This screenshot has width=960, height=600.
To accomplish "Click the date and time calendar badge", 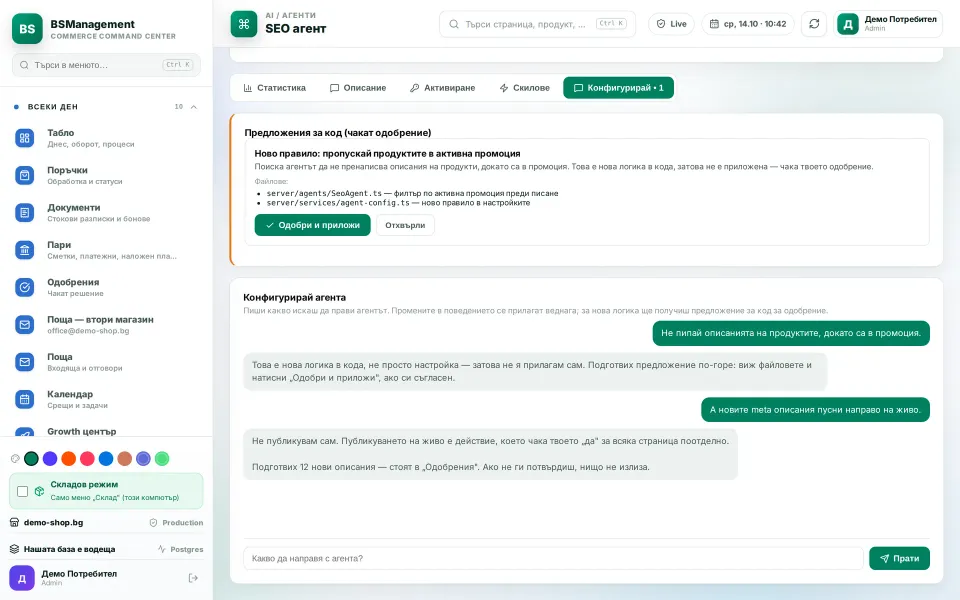I will pyautogui.click(x=748, y=24).
